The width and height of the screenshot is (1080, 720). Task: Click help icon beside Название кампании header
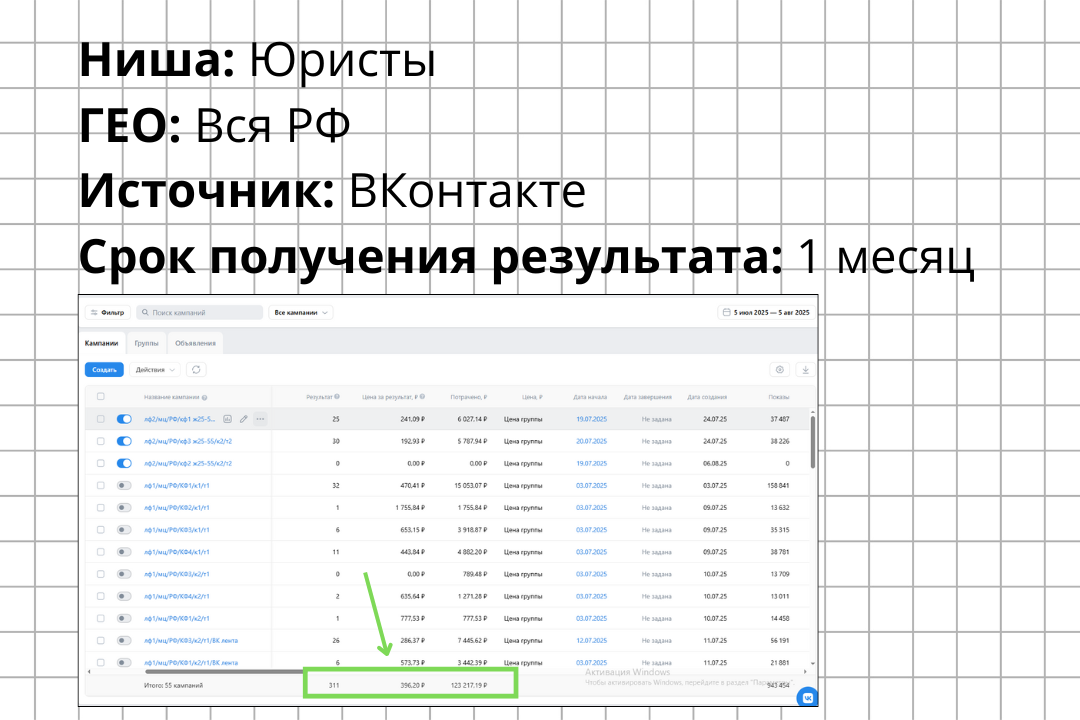(x=205, y=398)
